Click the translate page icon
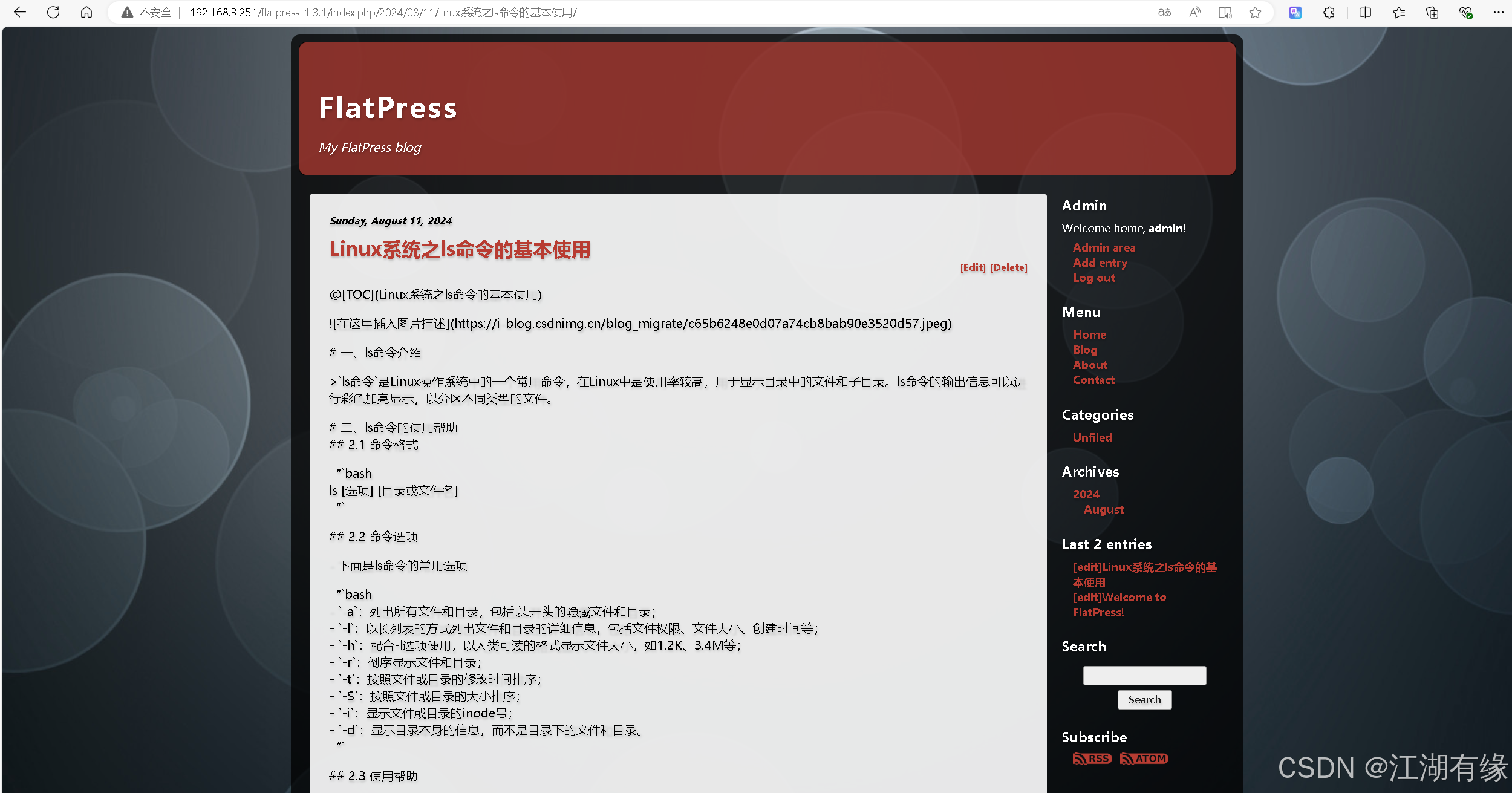 coord(1164,12)
